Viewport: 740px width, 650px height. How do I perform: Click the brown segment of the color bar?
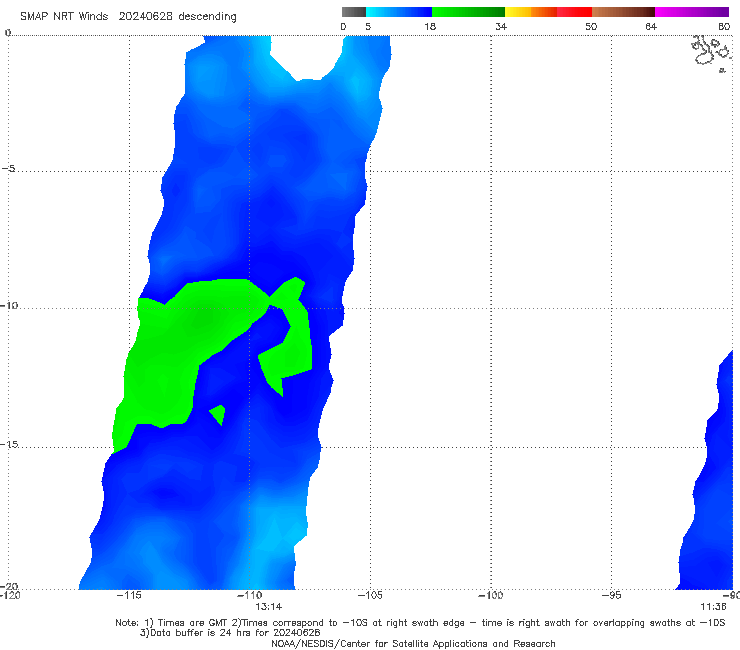coord(623,12)
